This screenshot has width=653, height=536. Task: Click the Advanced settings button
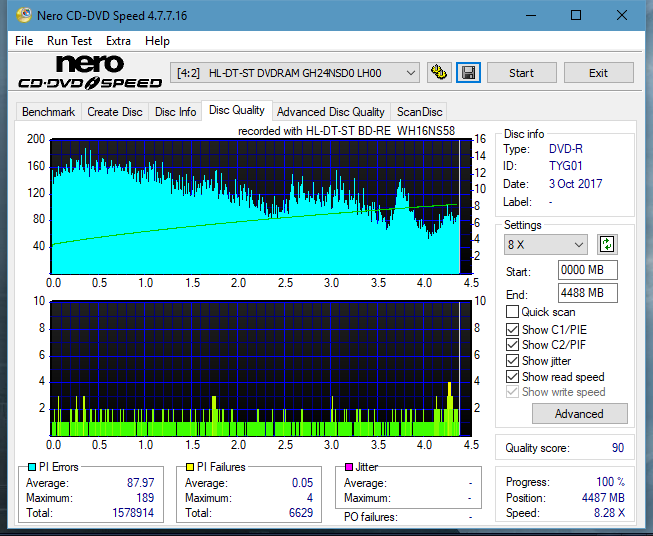pos(579,414)
